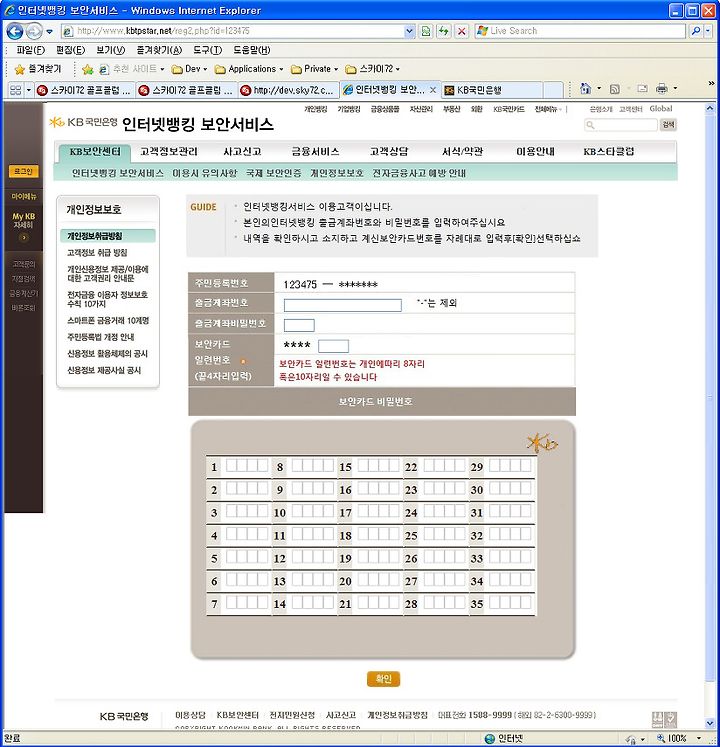Click the Quick Tabs grid icon
Viewport: 720px width, 747px height.
click(16, 90)
